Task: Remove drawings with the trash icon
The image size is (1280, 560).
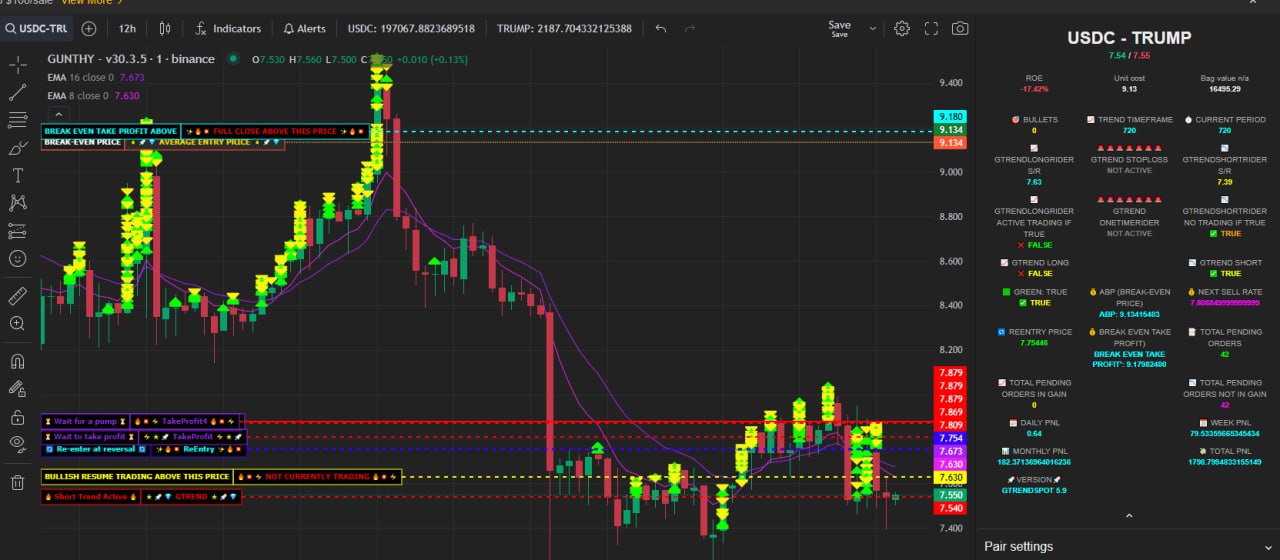Action: coord(17,482)
